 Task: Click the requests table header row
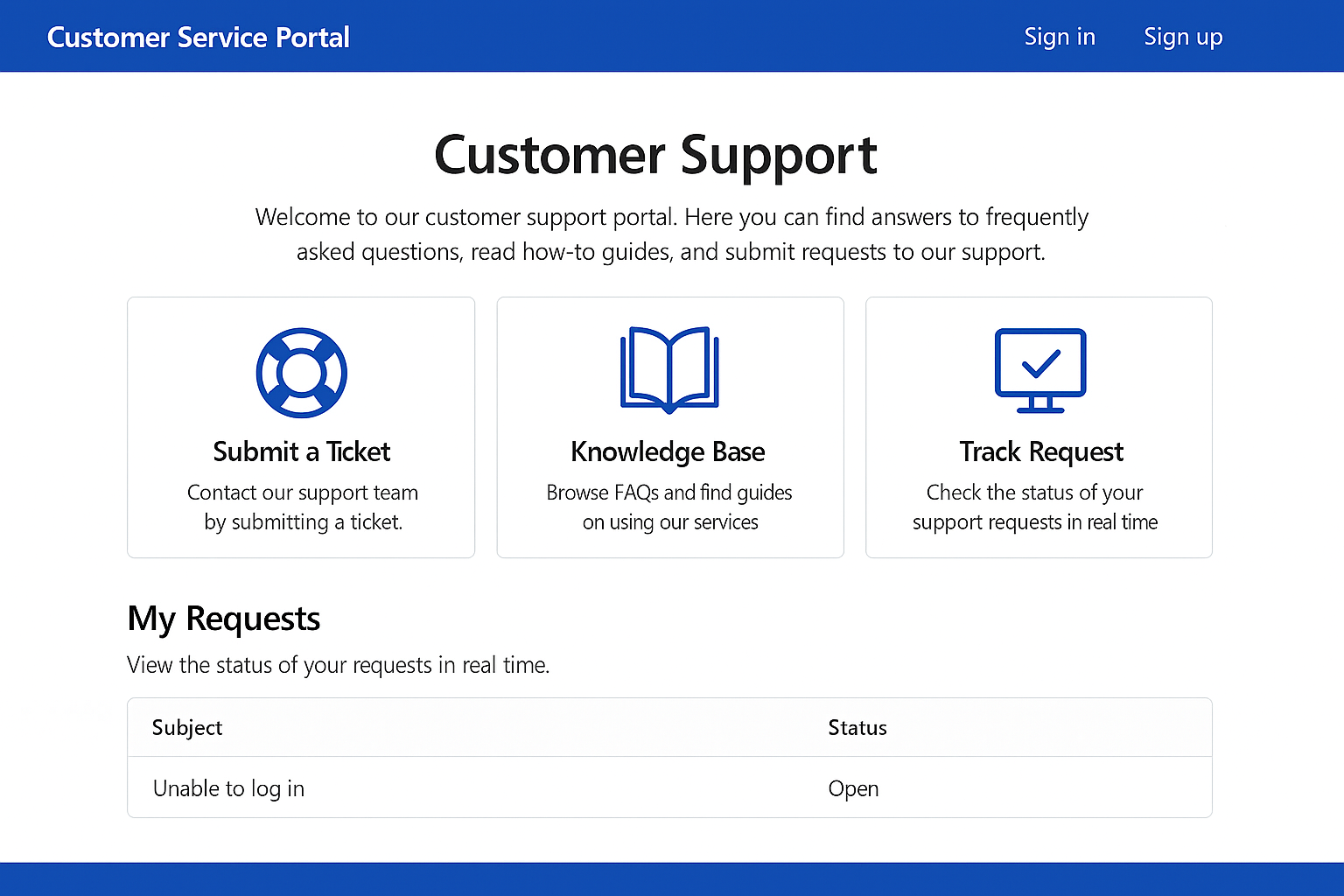point(669,727)
